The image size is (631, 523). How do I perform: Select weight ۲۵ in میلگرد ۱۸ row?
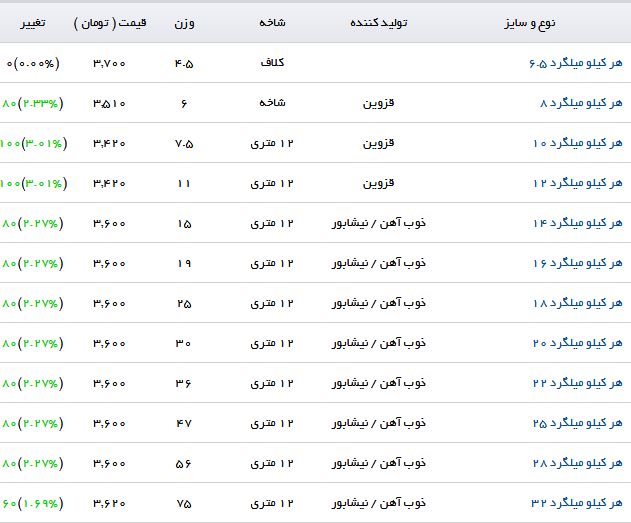coord(184,303)
